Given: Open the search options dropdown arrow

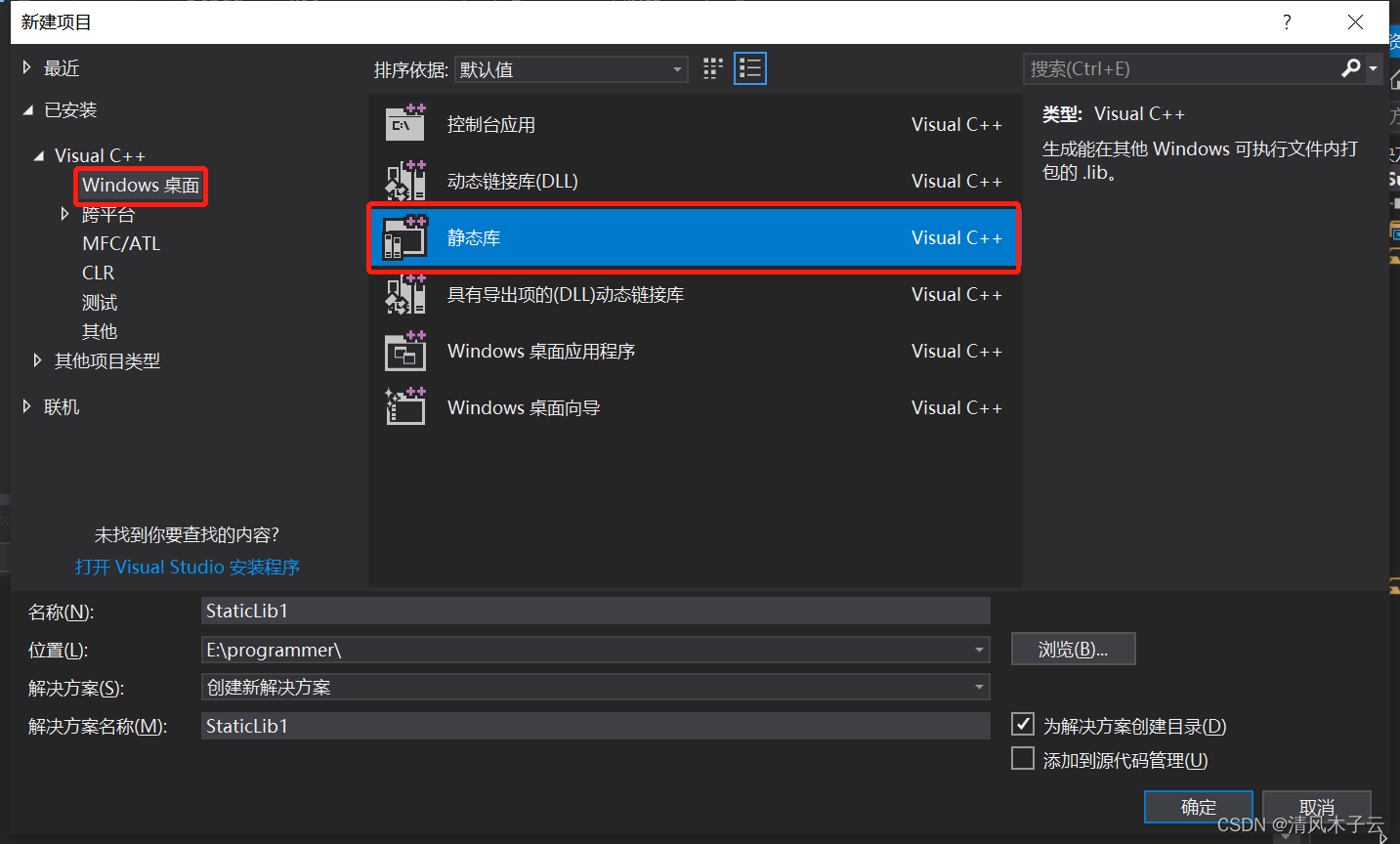Looking at the screenshot, I should (1373, 68).
